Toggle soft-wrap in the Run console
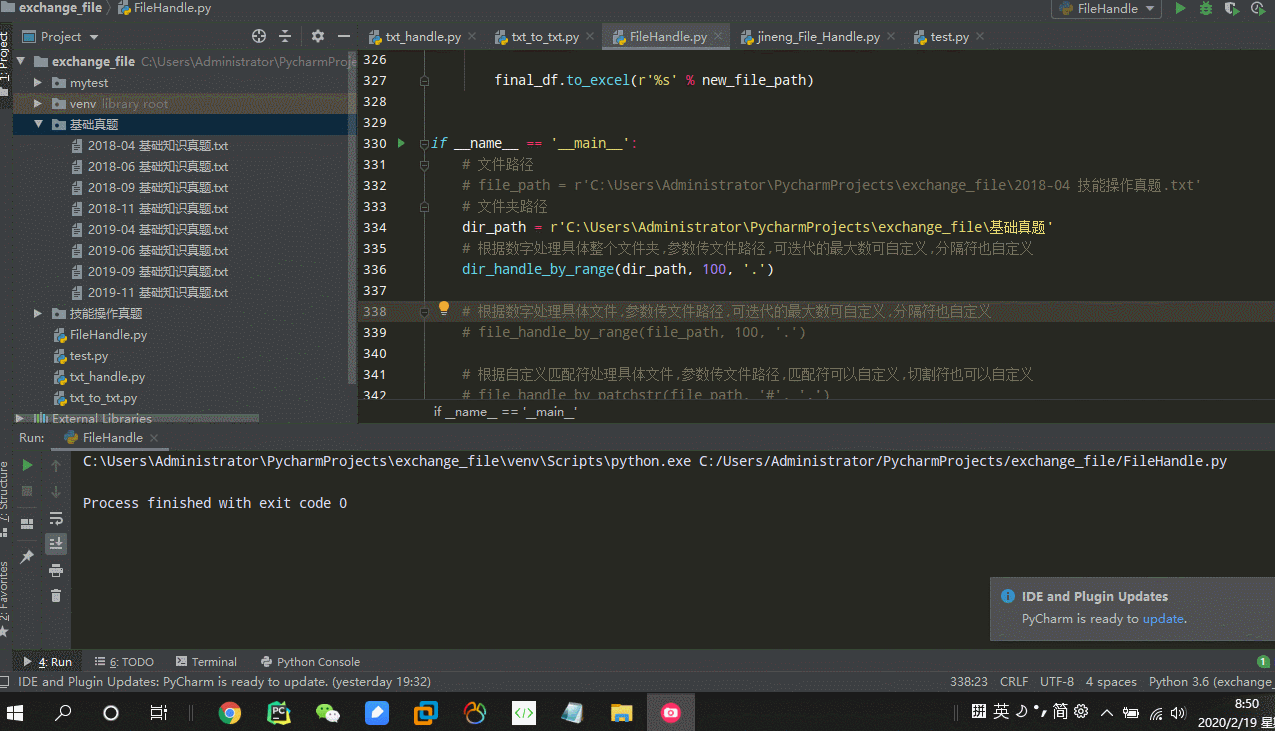This screenshot has width=1275, height=731. (x=56, y=518)
